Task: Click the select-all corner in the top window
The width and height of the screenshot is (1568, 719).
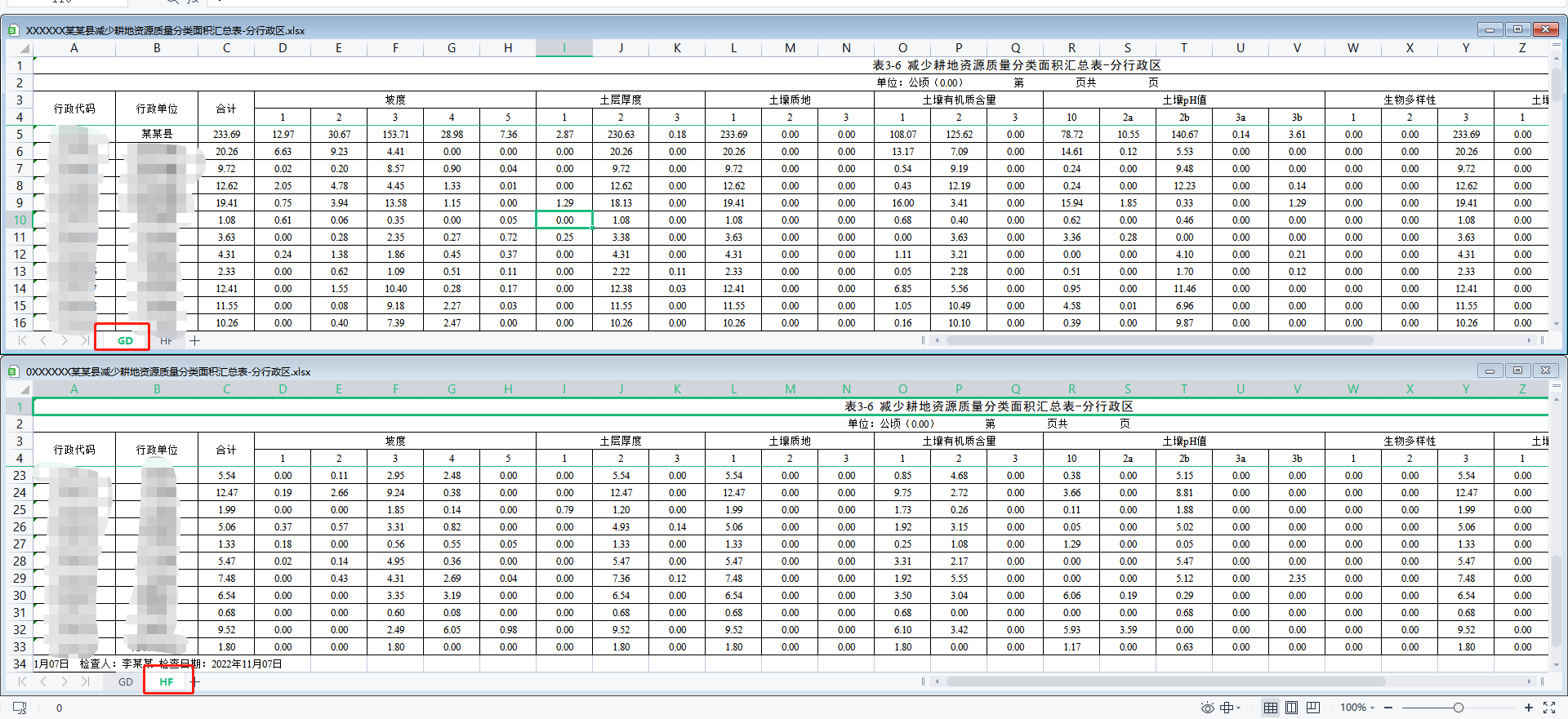Action: tap(20, 48)
